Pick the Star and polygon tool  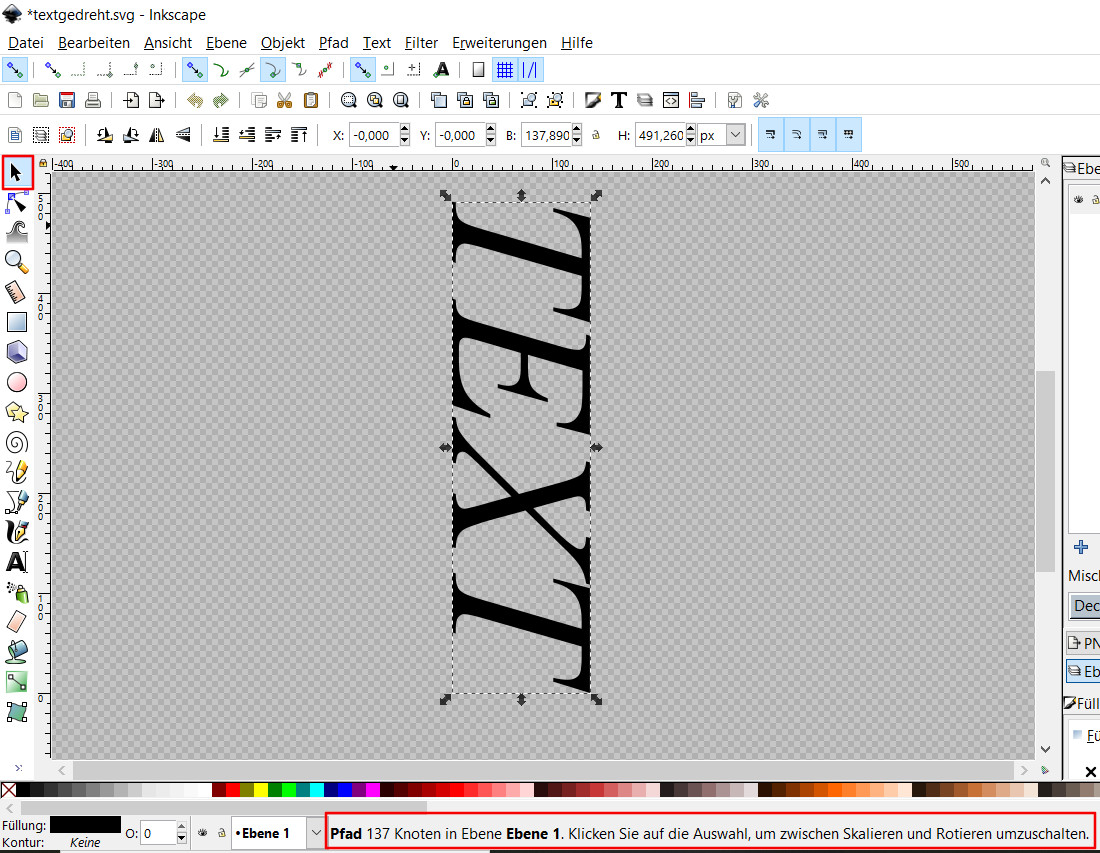tap(16, 412)
